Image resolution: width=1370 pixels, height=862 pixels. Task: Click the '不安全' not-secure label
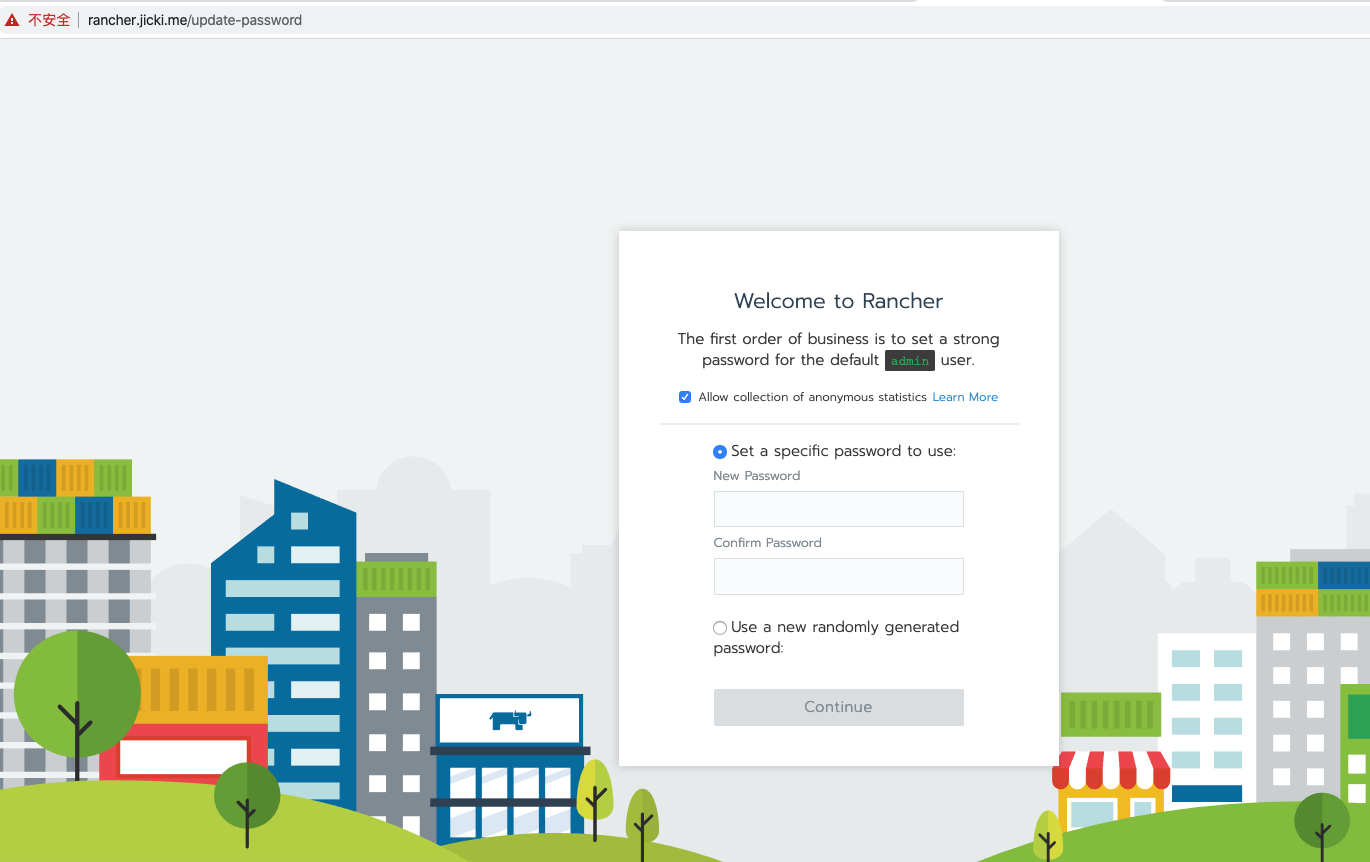point(49,20)
